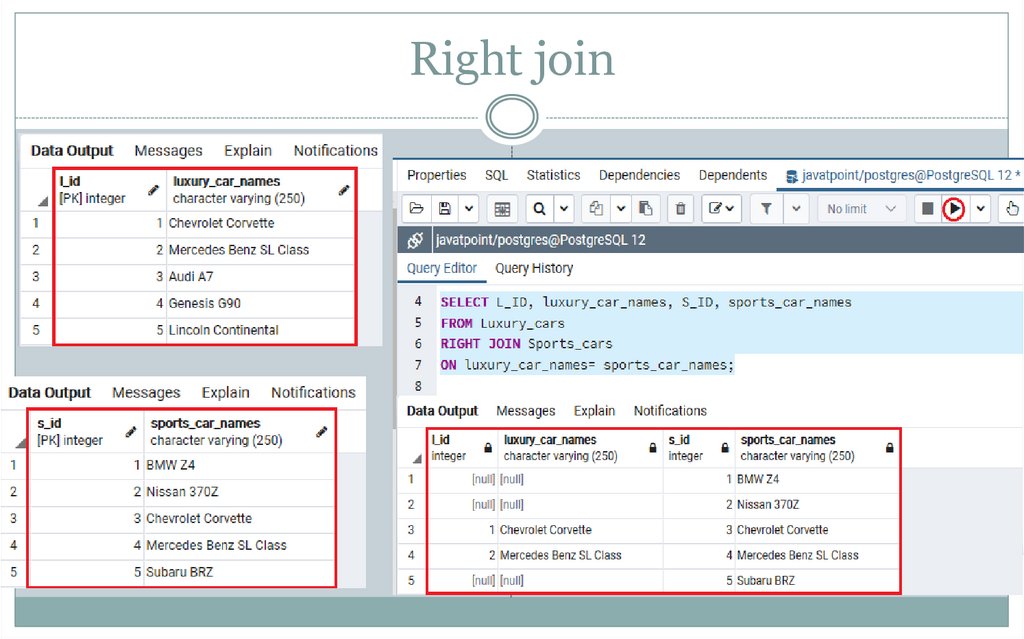Image resolution: width=1024 pixels, height=639 pixels.
Task: Open the No limit rows dropdown
Action: click(861, 209)
